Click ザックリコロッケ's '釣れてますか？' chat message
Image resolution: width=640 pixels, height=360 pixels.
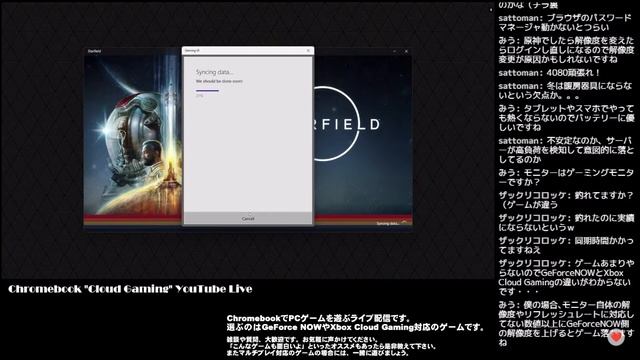[566, 200]
